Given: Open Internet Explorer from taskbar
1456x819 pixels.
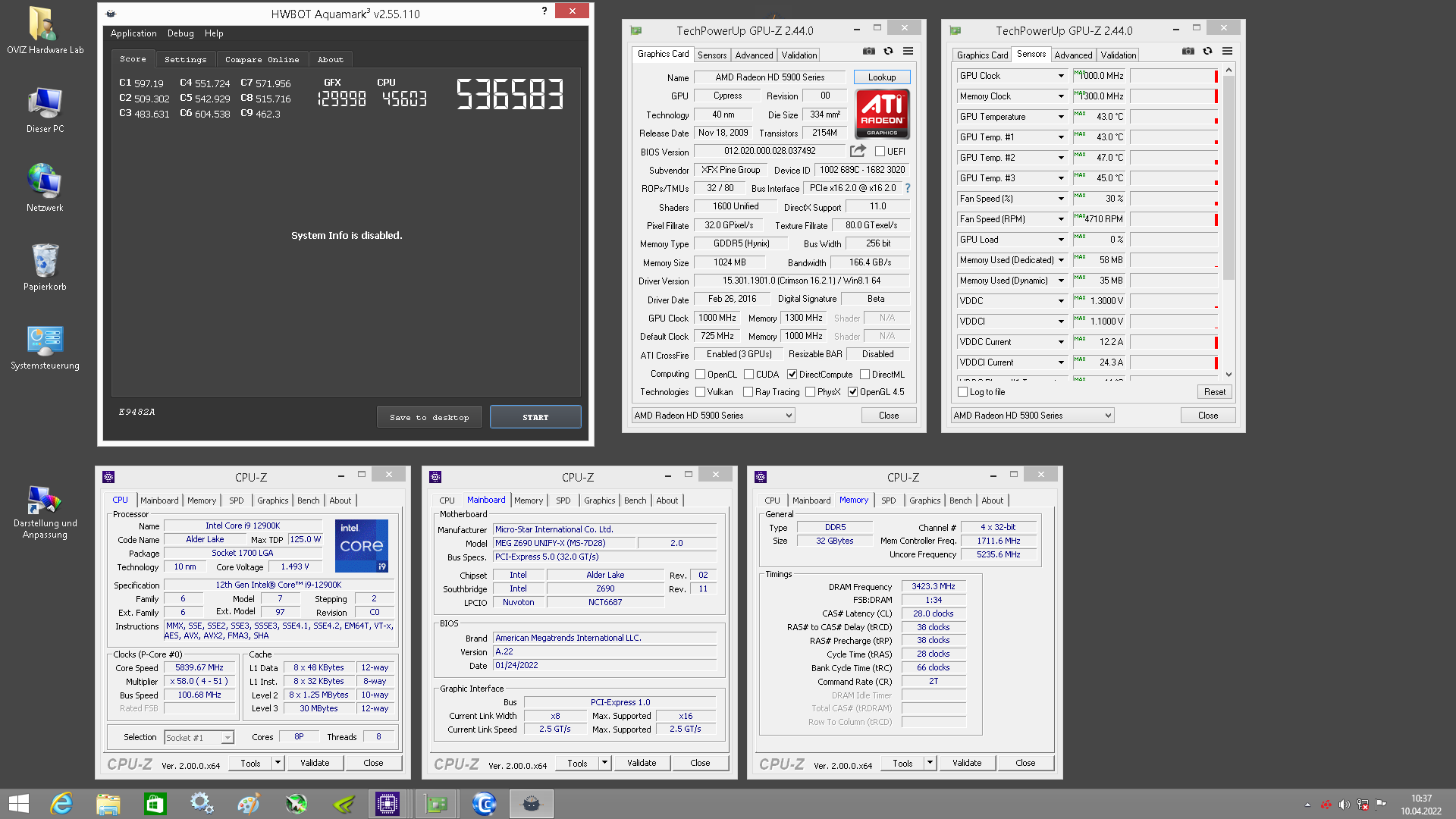Looking at the screenshot, I should [x=61, y=804].
